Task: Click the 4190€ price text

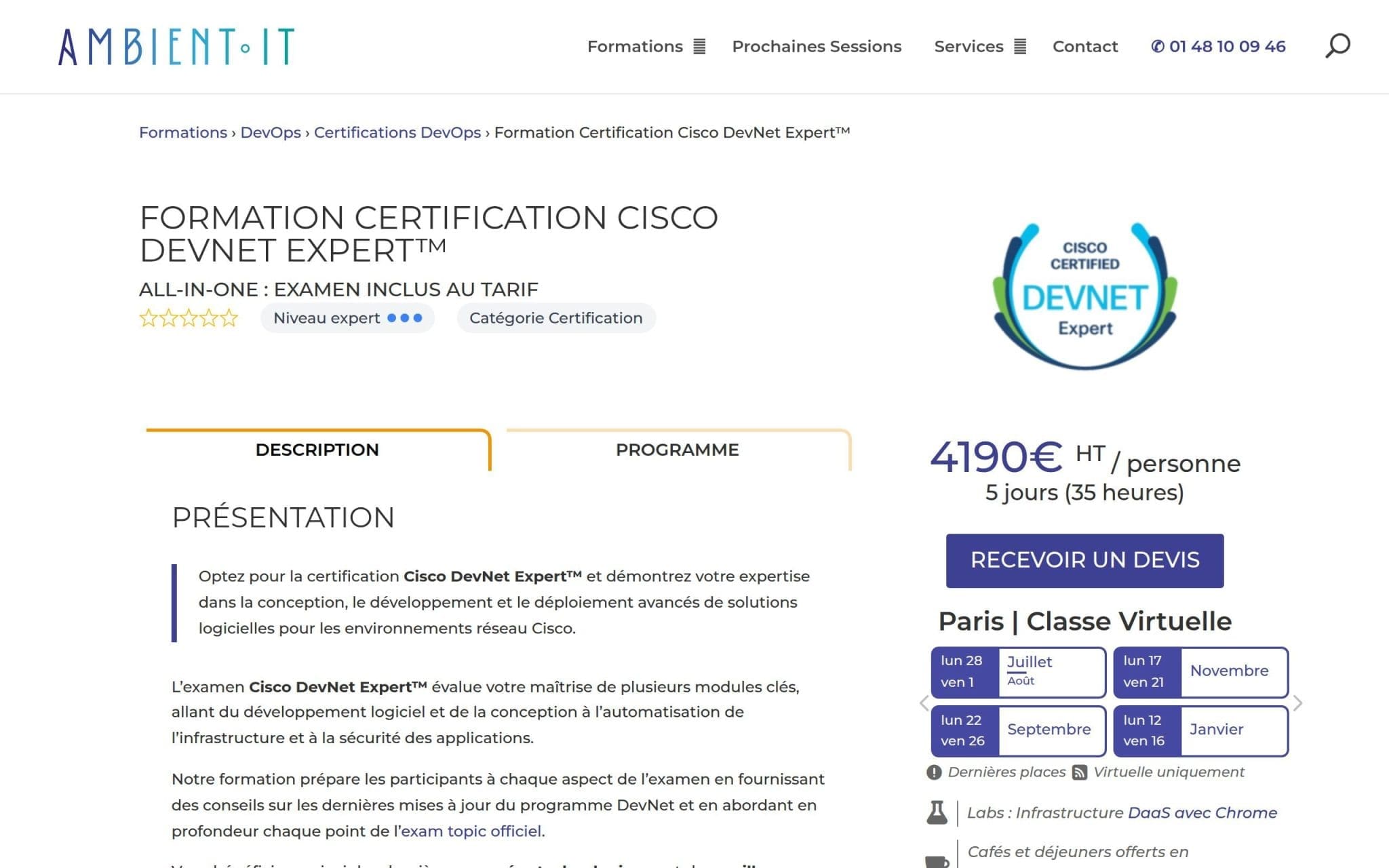Action: pyautogui.click(x=996, y=456)
